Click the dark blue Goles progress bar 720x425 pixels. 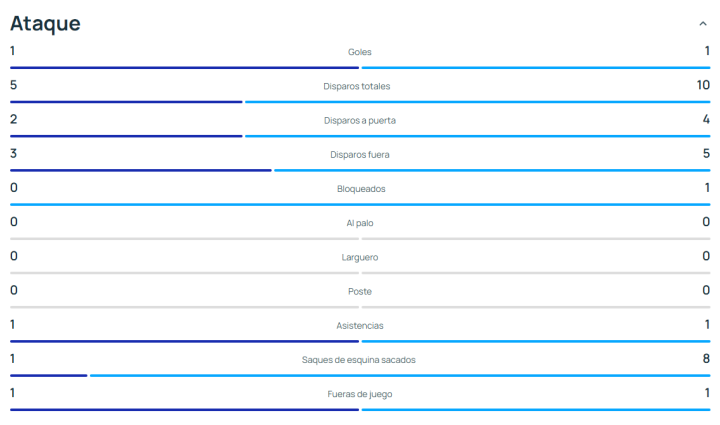[184, 68]
